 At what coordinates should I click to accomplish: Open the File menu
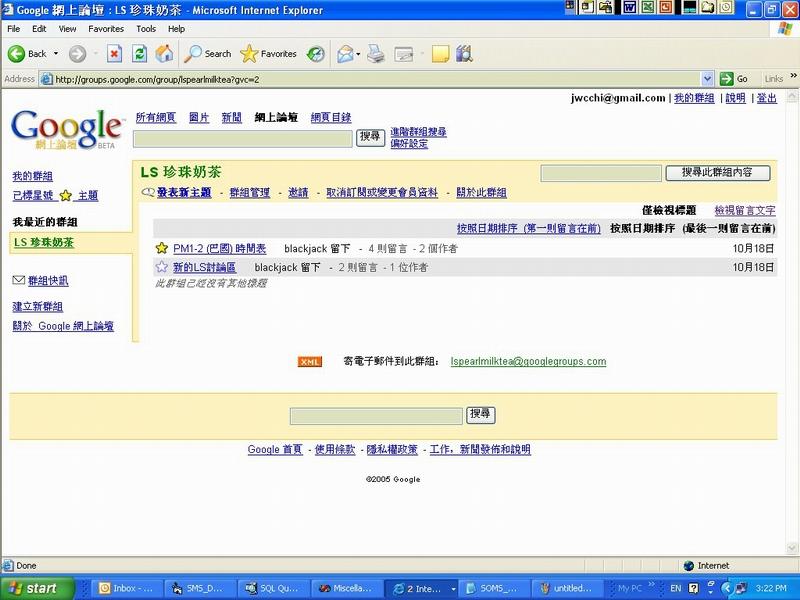14,29
